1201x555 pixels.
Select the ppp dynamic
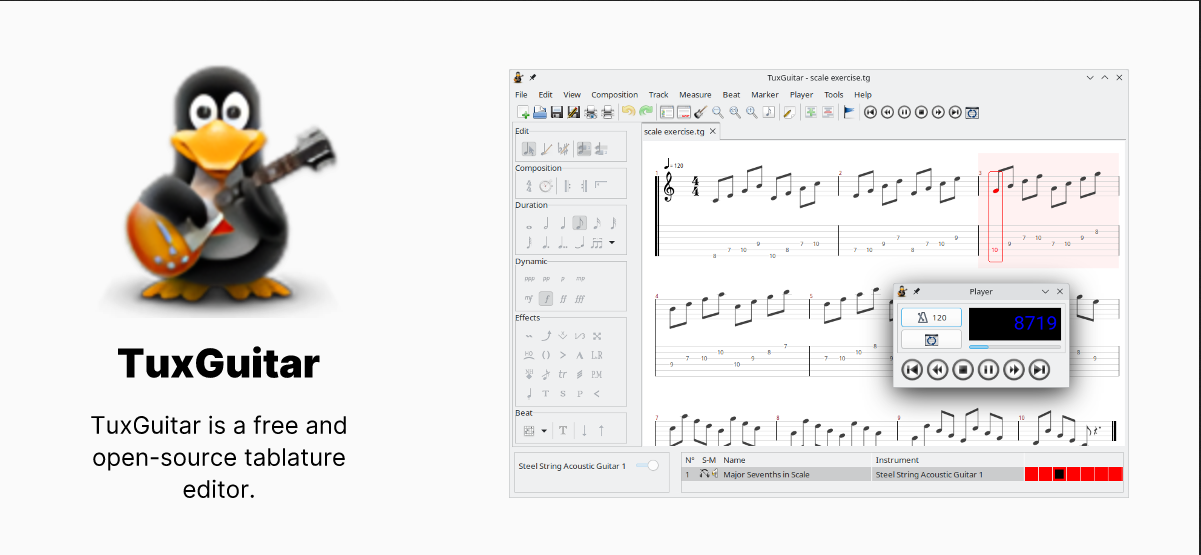point(529,278)
